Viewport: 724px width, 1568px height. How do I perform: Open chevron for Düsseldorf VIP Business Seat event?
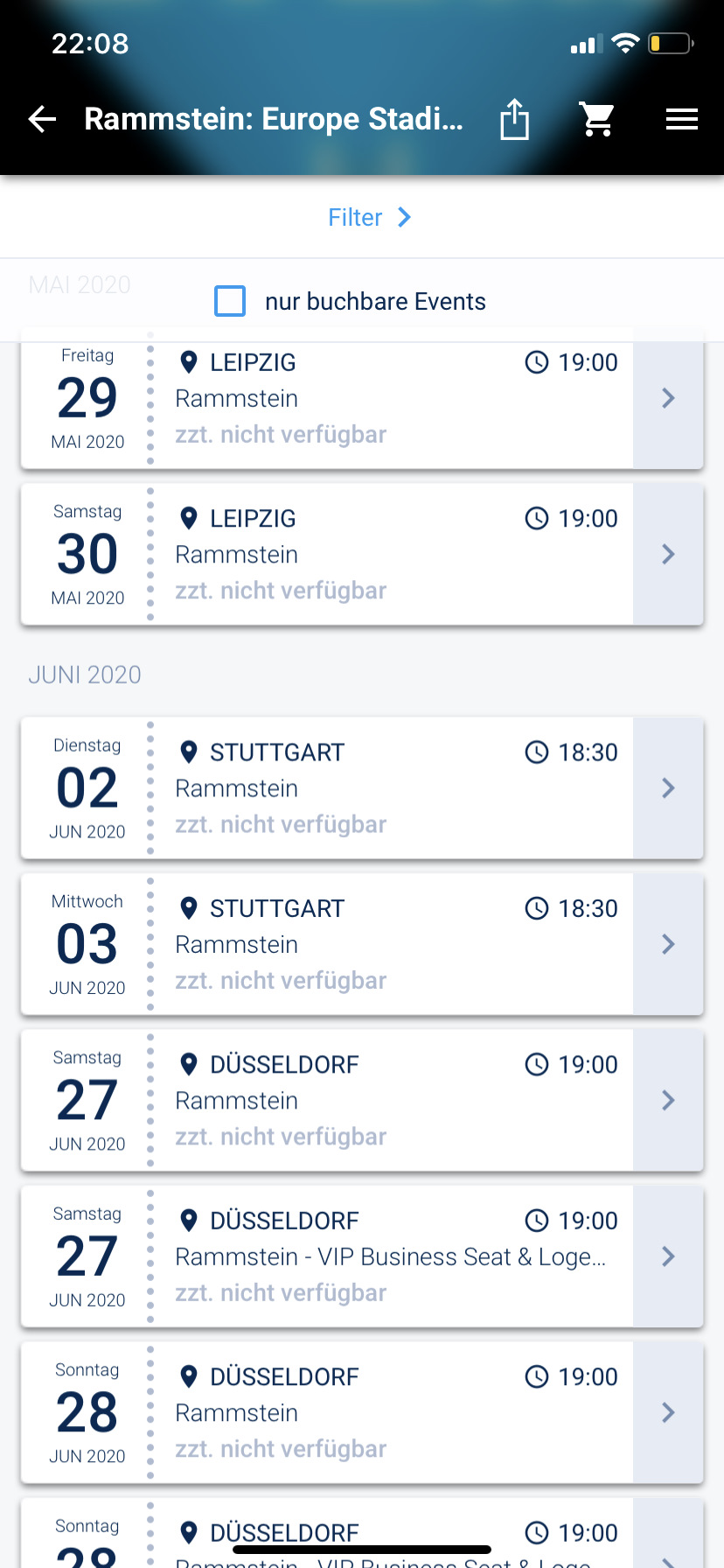tap(668, 1256)
